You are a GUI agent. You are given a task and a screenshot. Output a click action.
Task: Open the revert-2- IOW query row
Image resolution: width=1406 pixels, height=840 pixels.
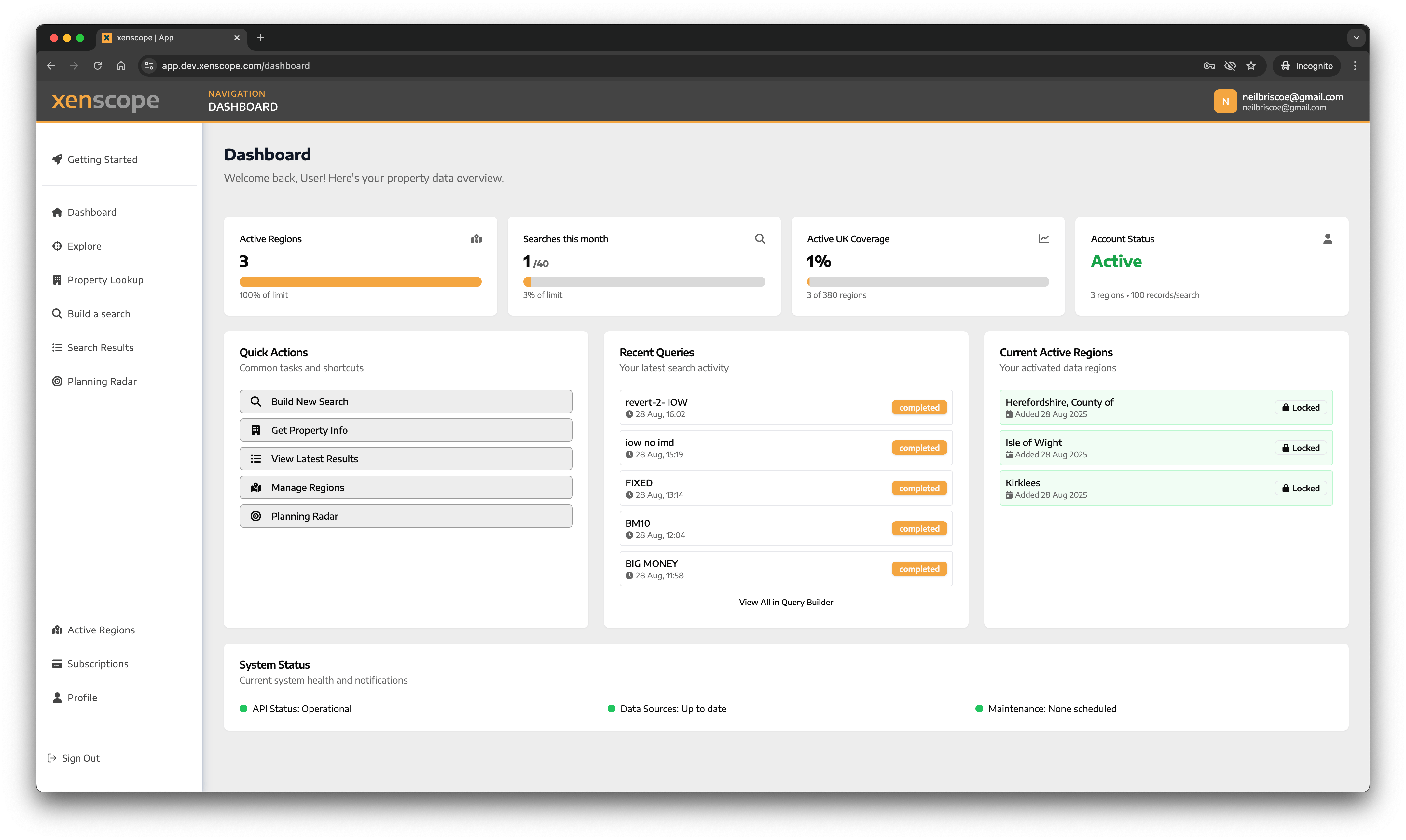(x=786, y=408)
